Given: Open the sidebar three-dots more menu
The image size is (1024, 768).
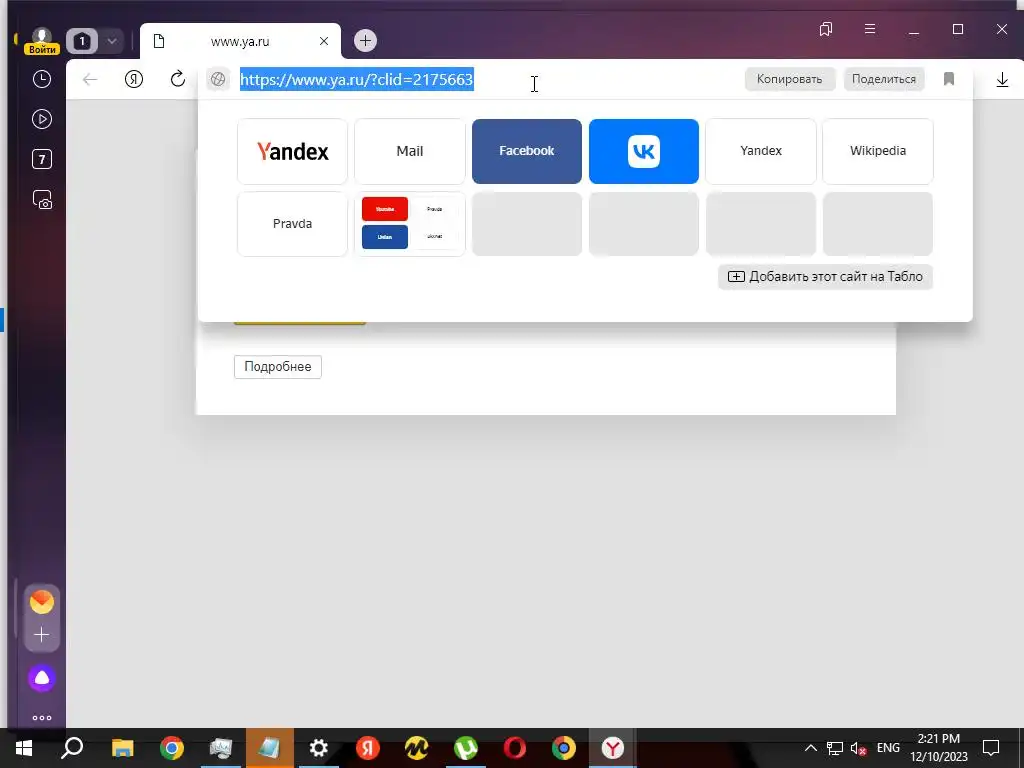Looking at the screenshot, I should point(42,718).
